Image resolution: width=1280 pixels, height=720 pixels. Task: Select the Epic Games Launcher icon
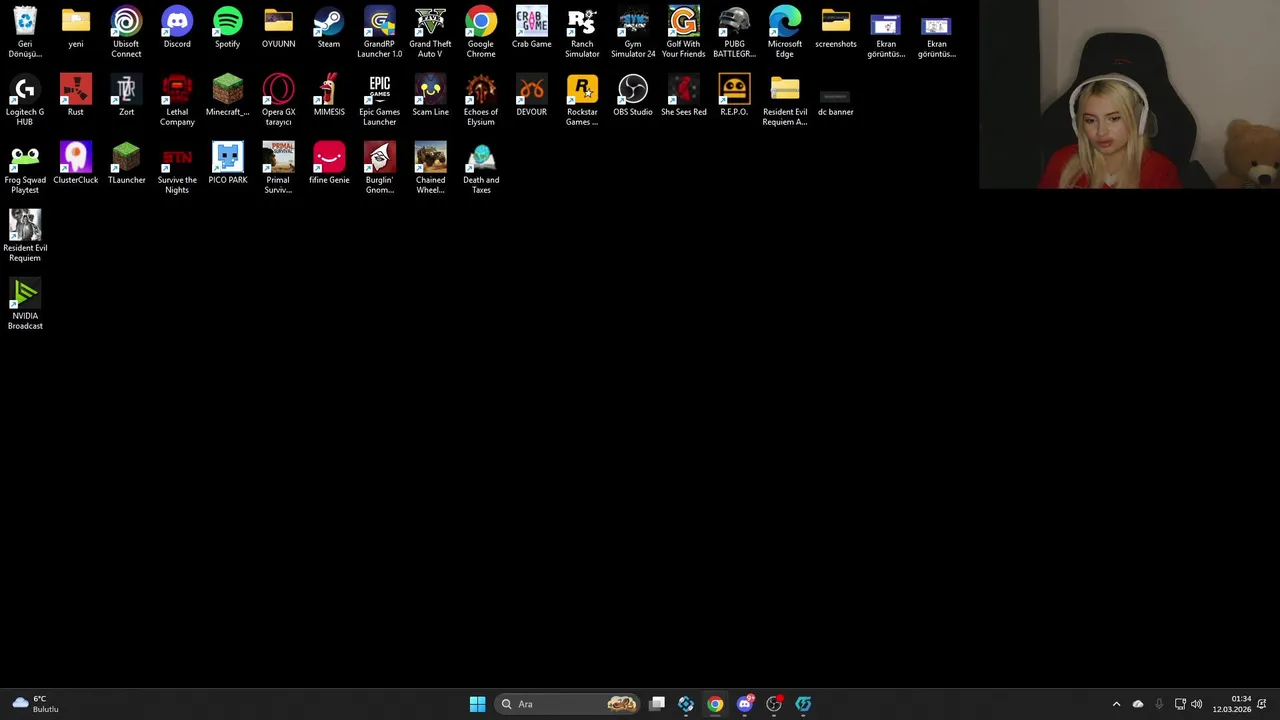[x=379, y=100]
